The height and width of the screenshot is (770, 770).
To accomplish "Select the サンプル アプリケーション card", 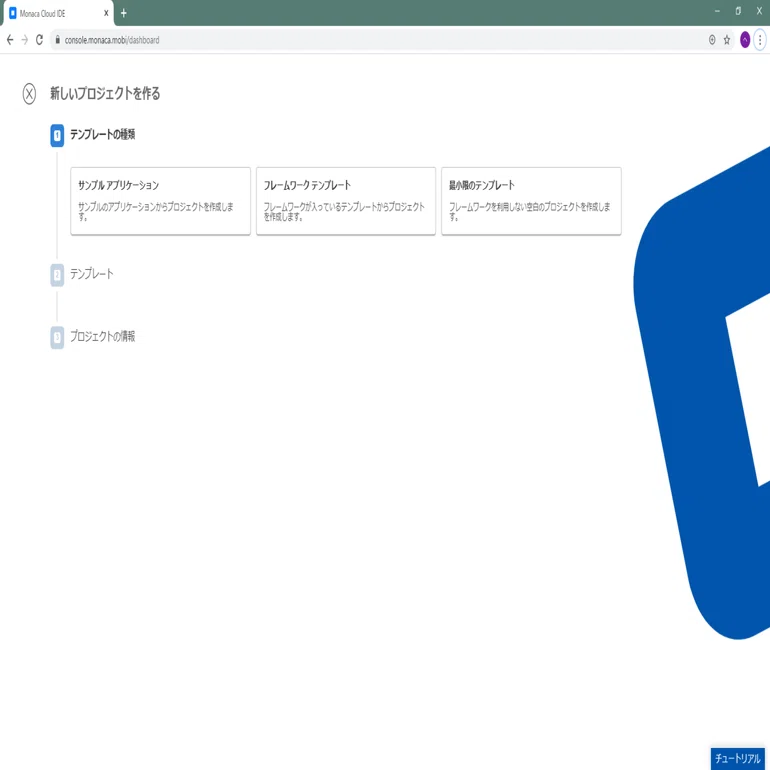I will coord(160,201).
